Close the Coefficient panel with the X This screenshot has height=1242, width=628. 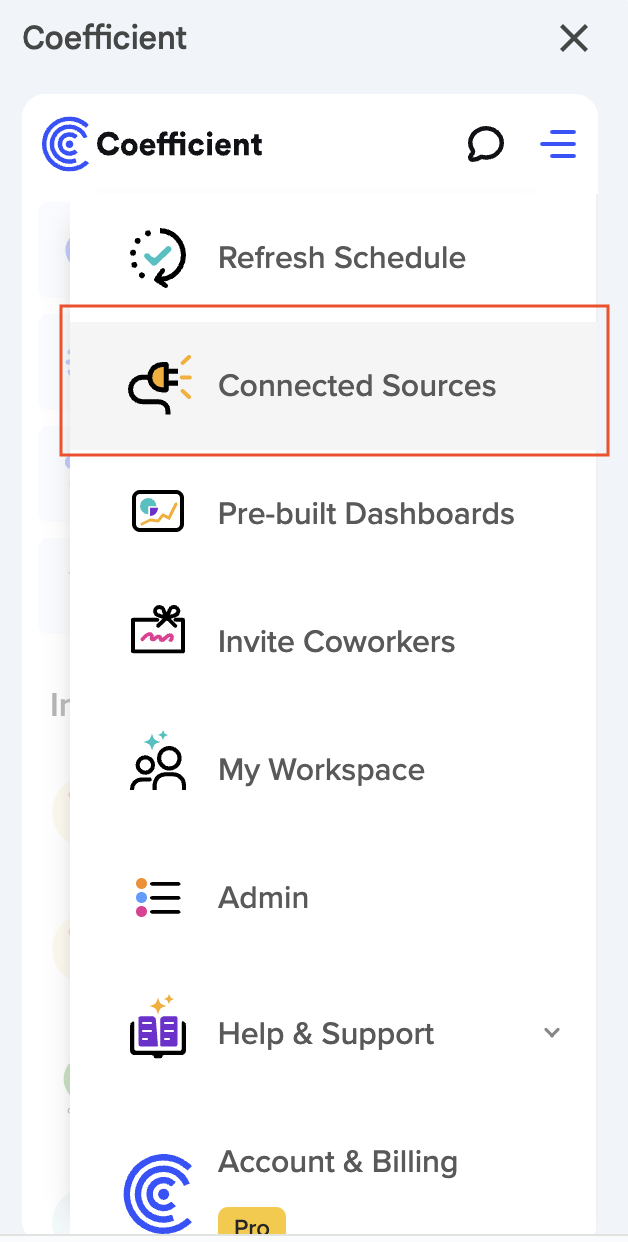[x=573, y=39]
